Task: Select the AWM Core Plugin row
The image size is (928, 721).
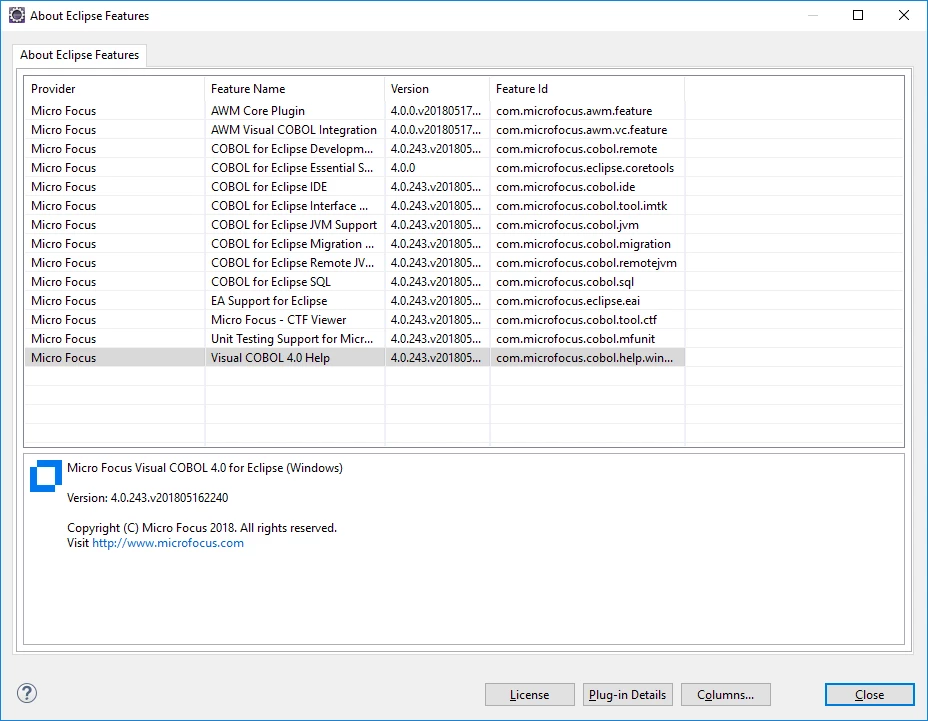Action: [355, 111]
